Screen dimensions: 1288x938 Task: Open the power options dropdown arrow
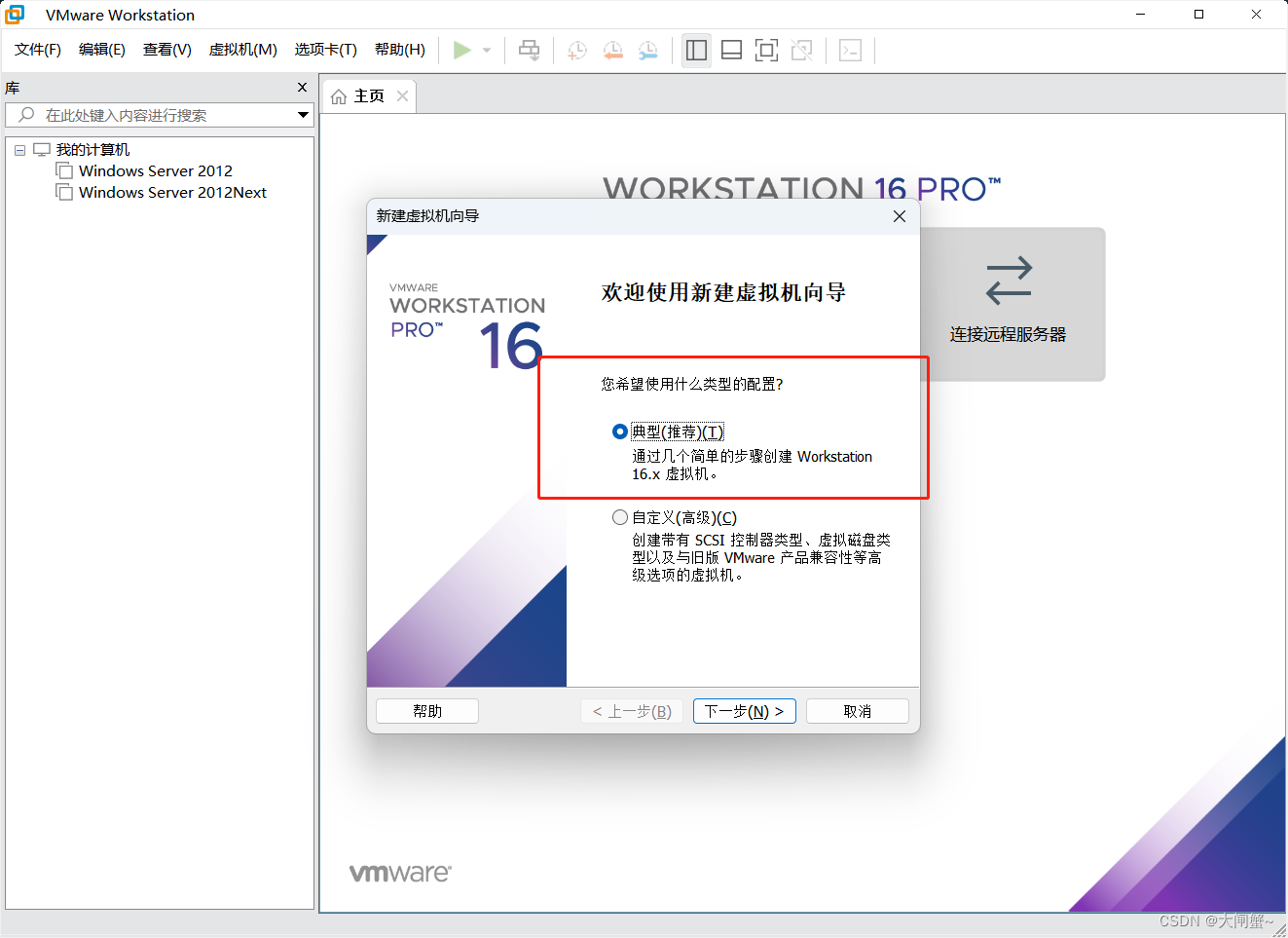pos(487,50)
